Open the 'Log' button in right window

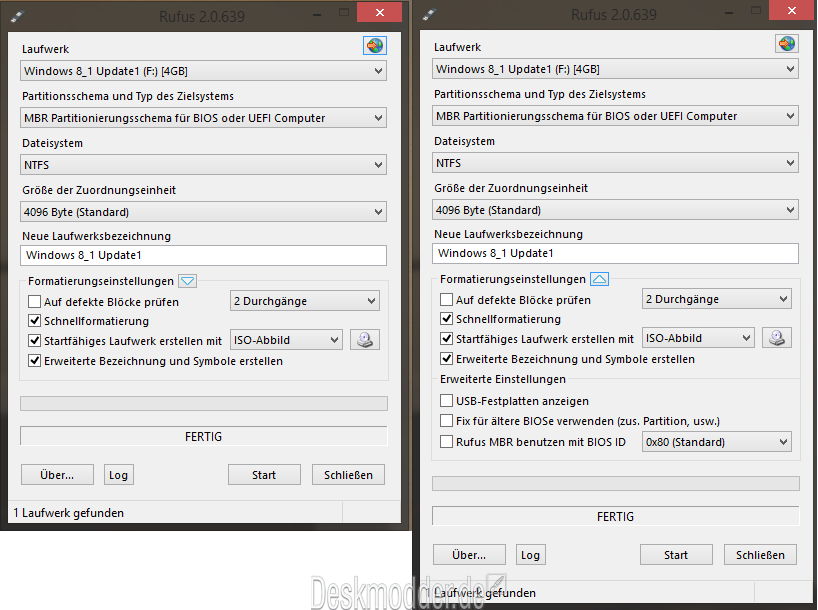click(x=531, y=555)
